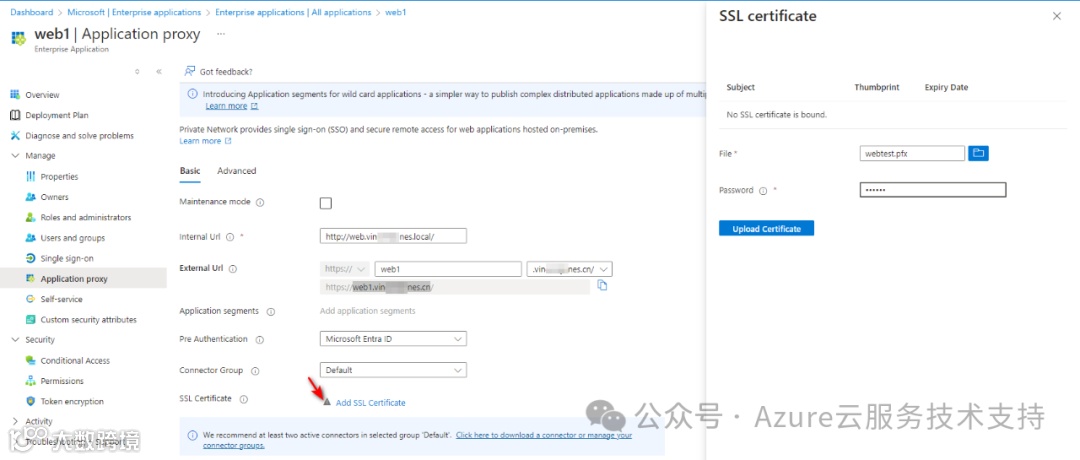Click the Token encryption shield icon

pos(30,401)
